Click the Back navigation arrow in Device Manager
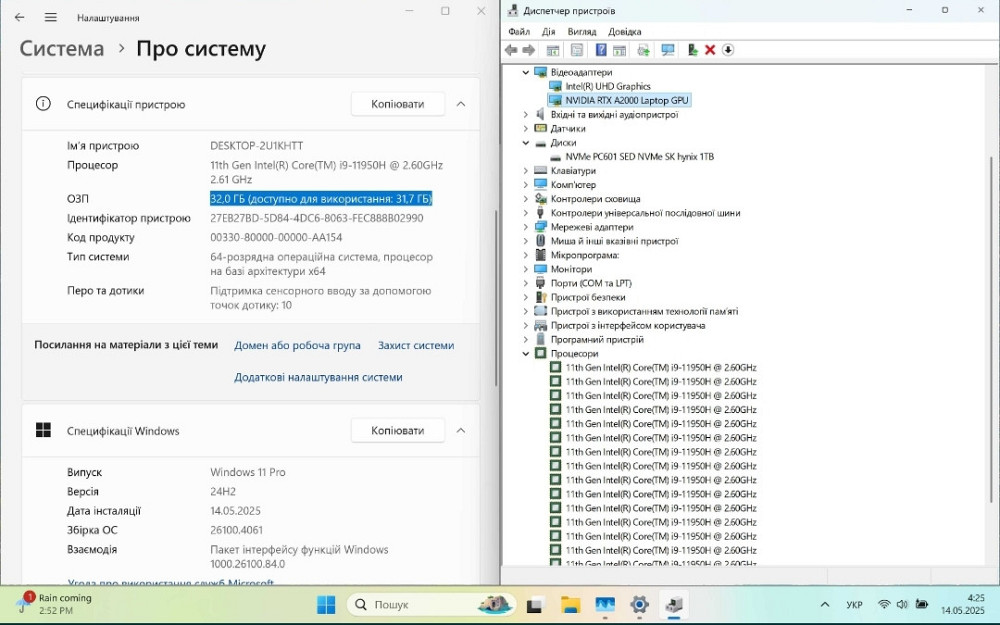The width and height of the screenshot is (1000, 625). [x=512, y=49]
